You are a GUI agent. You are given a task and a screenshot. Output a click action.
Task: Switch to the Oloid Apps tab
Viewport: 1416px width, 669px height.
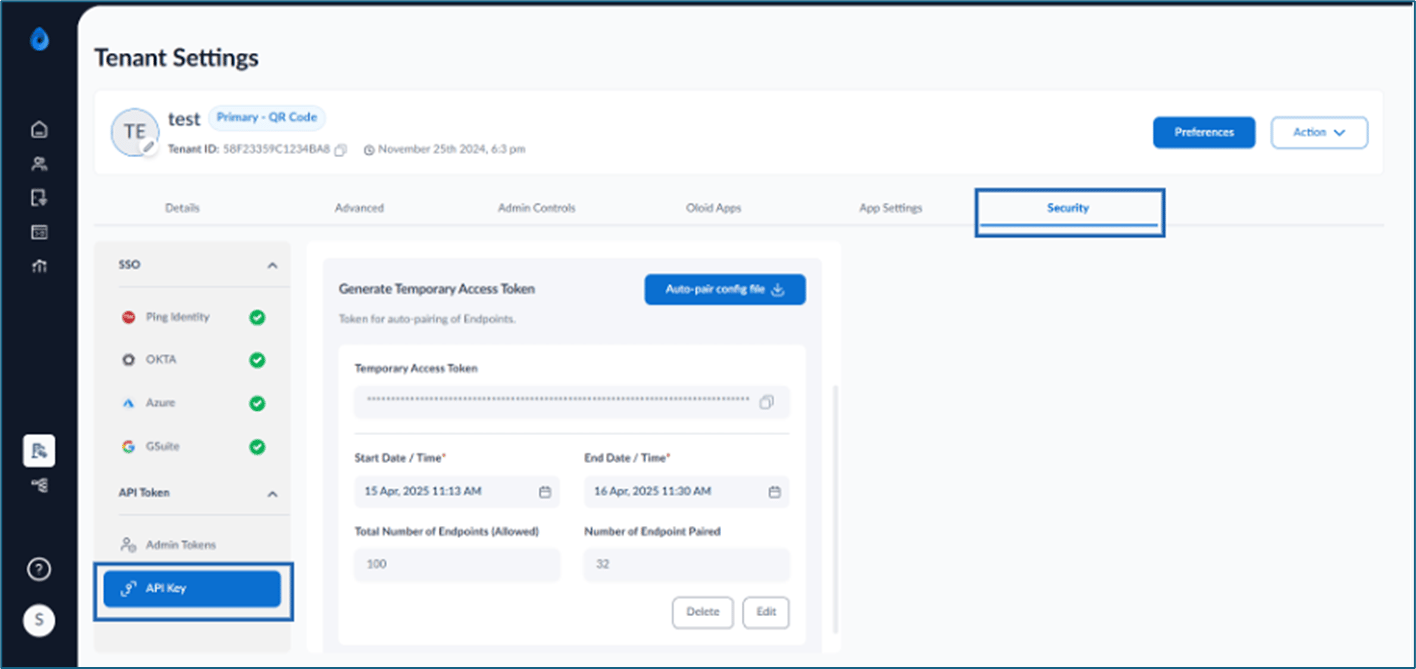click(714, 208)
